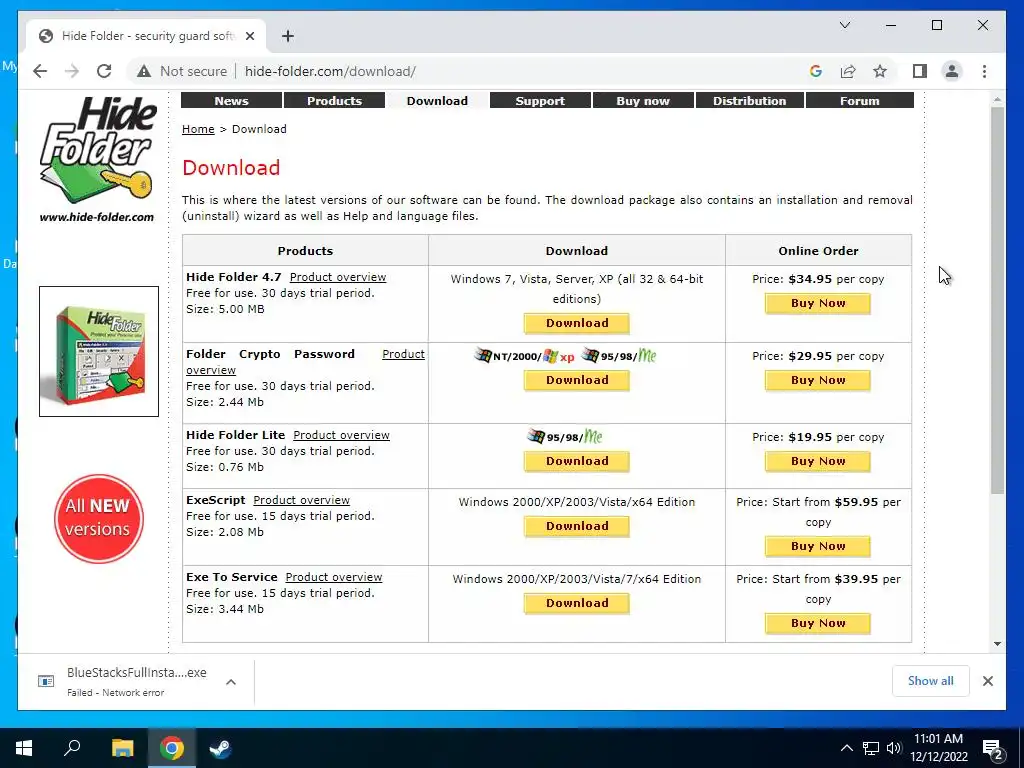This screenshot has width=1024, height=768.
Task: Open a new tab with the plus icon
Action: [288, 36]
